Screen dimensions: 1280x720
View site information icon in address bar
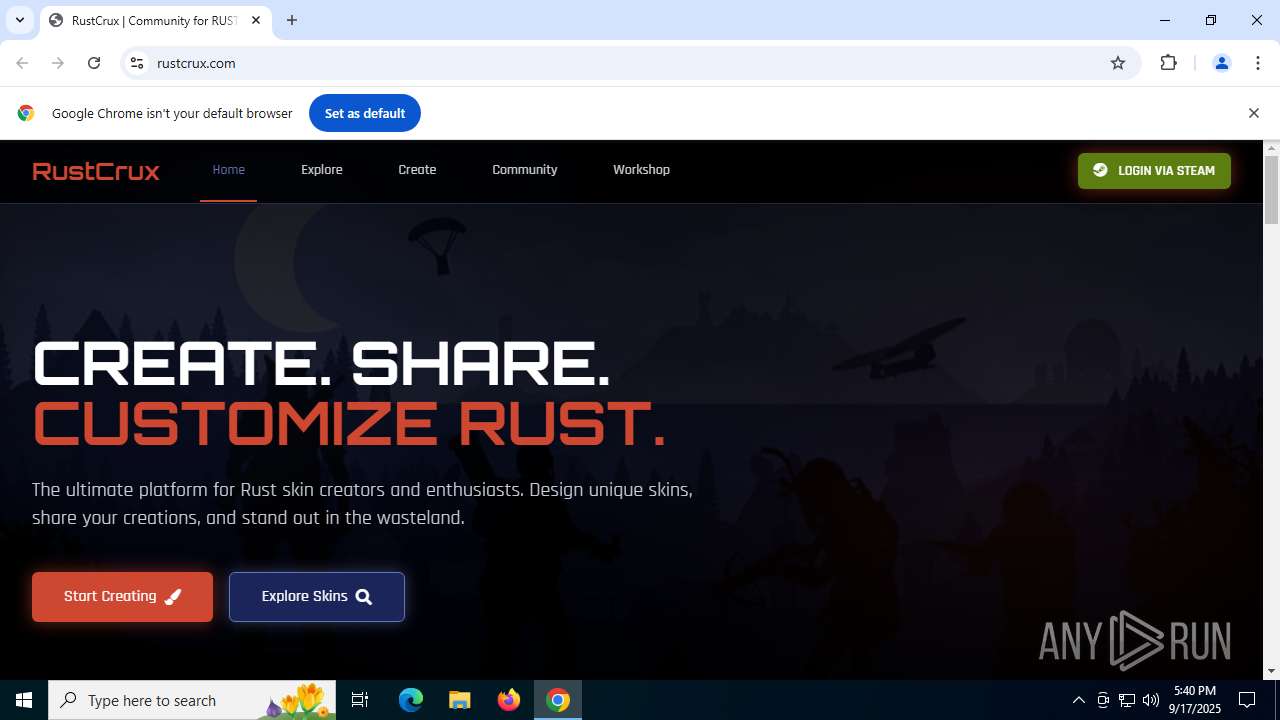137,63
